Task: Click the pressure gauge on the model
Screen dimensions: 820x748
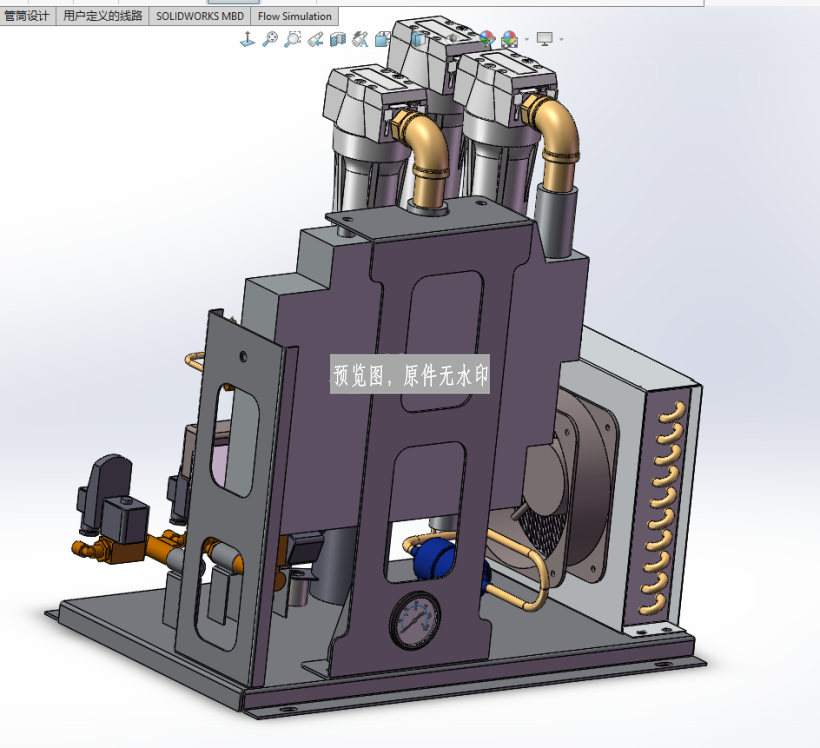Action: pos(415,621)
